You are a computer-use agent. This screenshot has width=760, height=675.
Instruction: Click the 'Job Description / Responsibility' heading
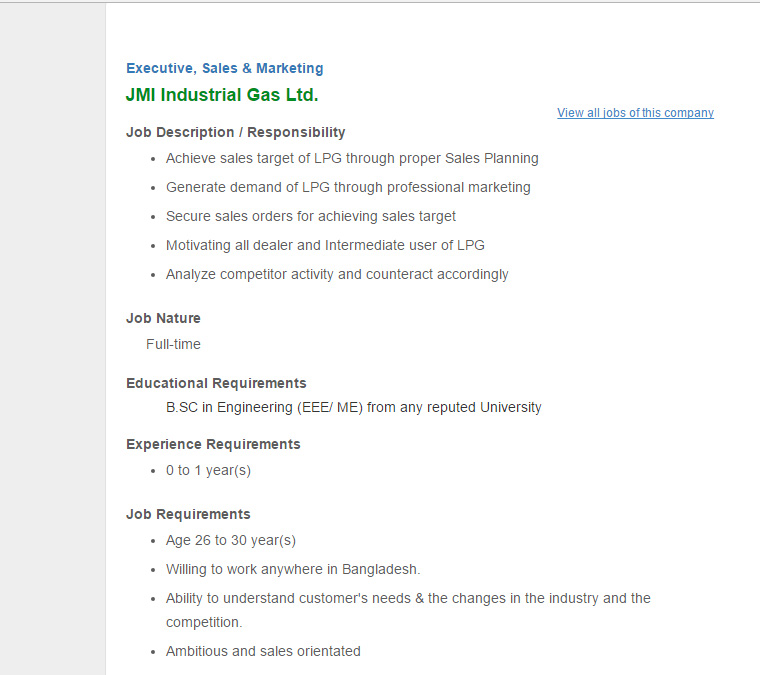[x=236, y=132]
